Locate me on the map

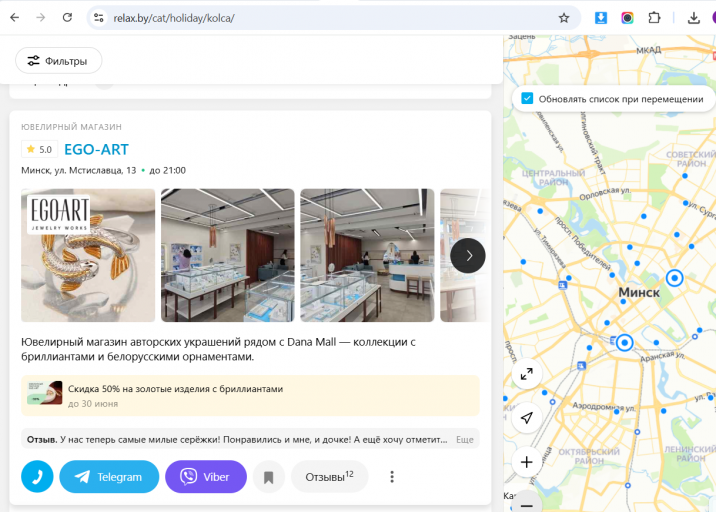click(x=526, y=418)
